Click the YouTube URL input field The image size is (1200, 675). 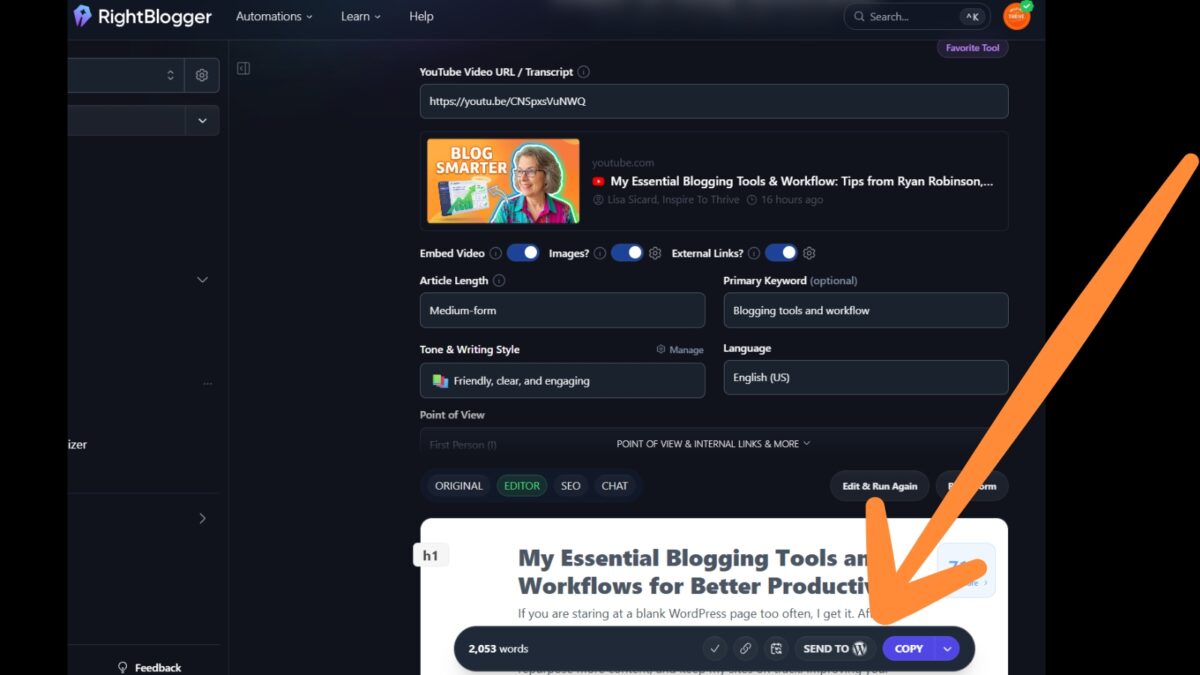point(714,101)
